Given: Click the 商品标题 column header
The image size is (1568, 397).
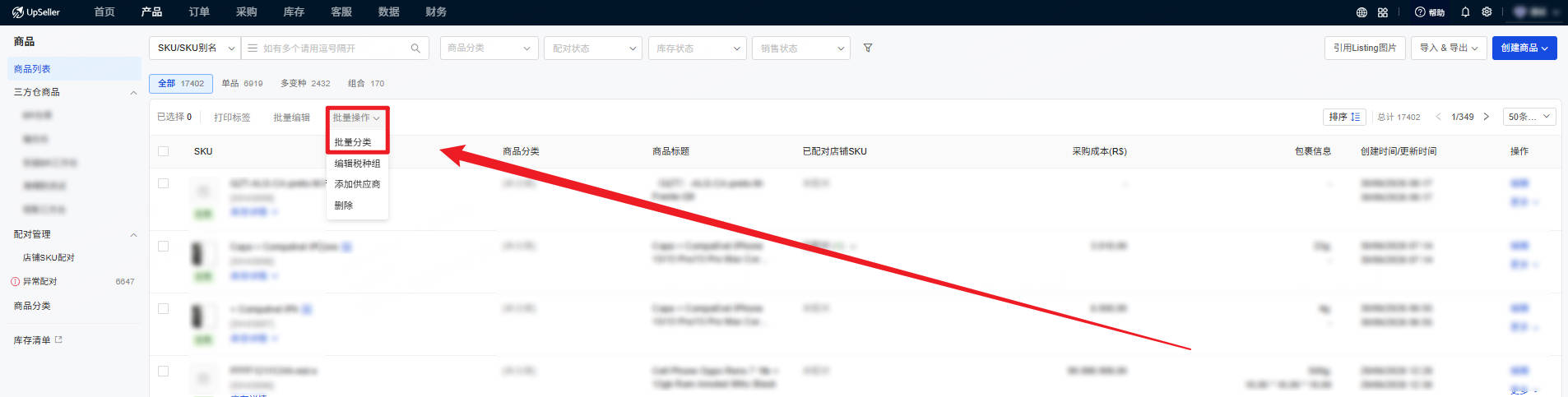Looking at the screenshot, I should tap(670, 151).
